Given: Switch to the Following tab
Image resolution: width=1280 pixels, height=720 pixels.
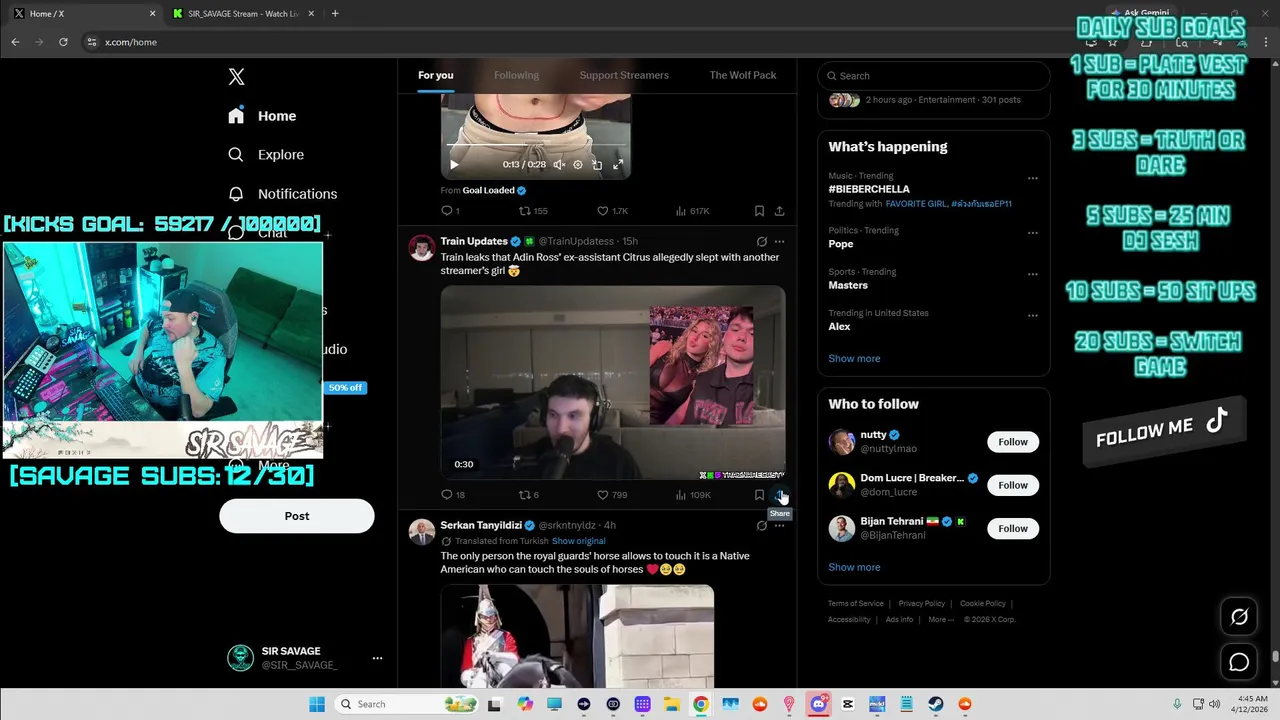Looking at the screenshot, I should tap(516, 76).
